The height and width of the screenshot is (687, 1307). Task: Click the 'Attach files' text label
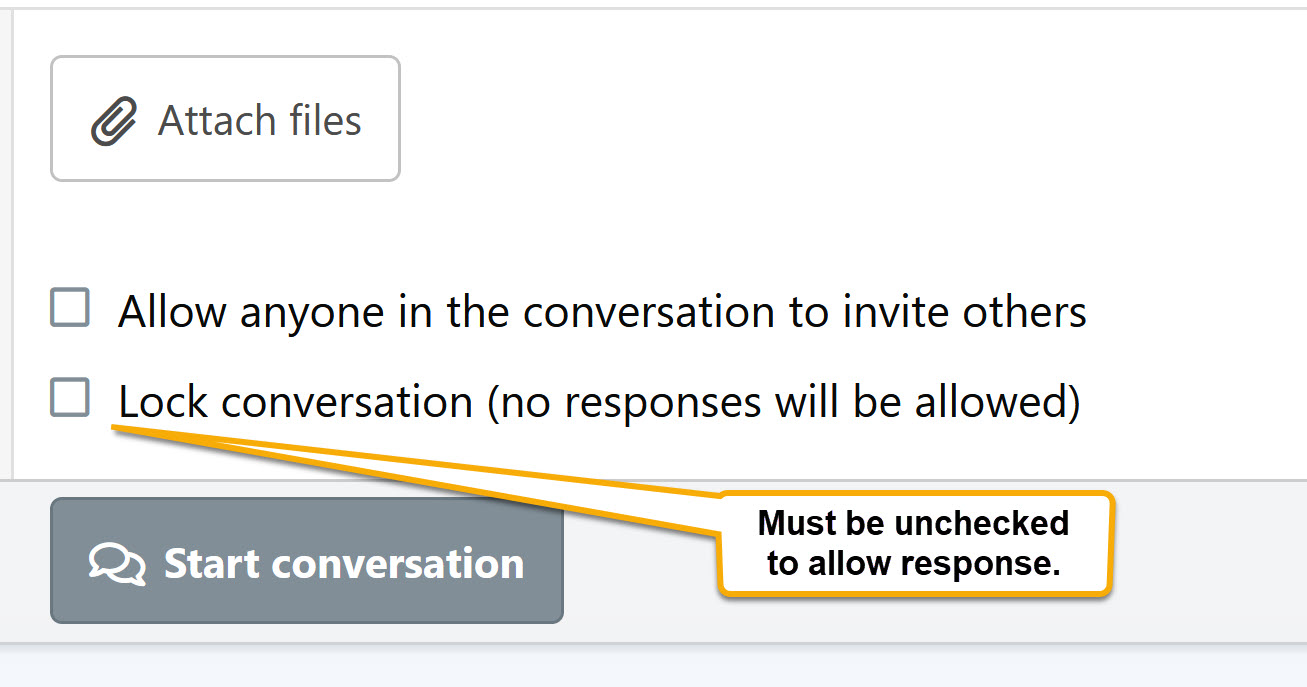click(x=260, y=121)
